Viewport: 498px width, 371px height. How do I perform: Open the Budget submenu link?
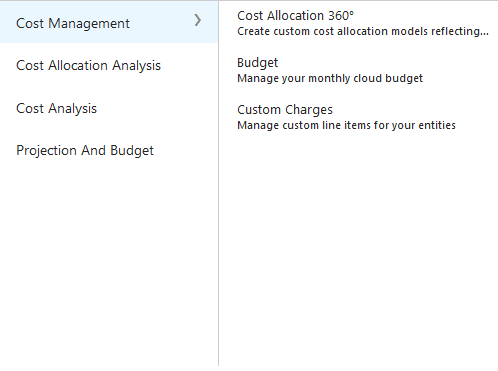[257, 63]
